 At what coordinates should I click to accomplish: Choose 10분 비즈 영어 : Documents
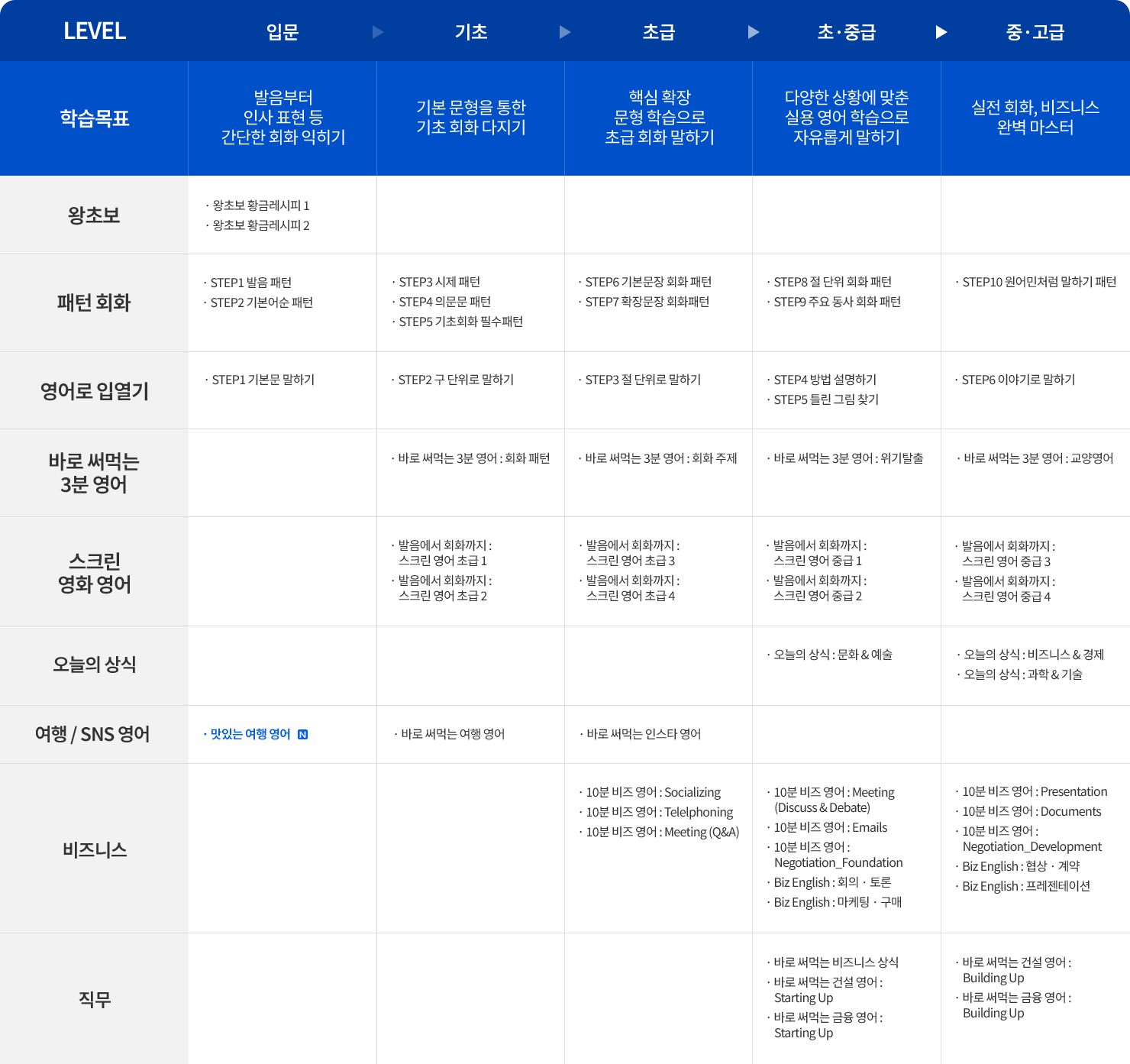[1032, 812]
